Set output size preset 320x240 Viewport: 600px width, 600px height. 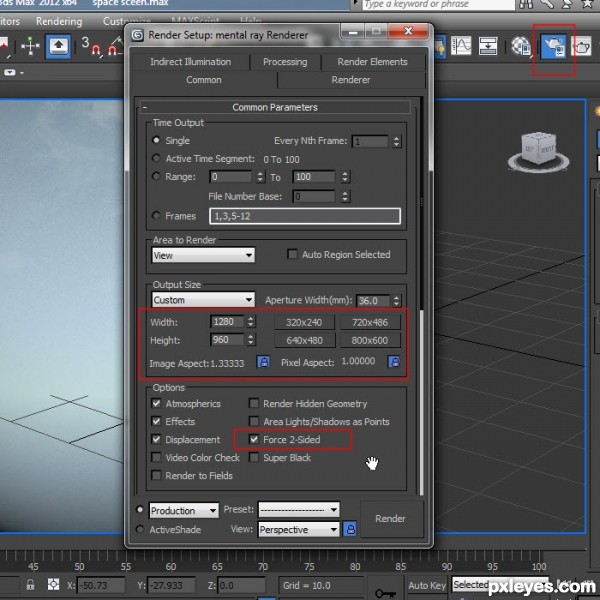[304, 322]
